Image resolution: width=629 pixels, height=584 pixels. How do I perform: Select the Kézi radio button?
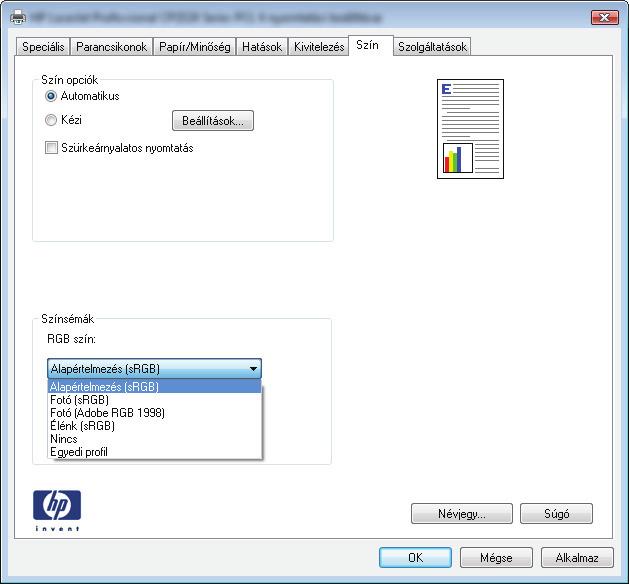[x=51, y=120]
